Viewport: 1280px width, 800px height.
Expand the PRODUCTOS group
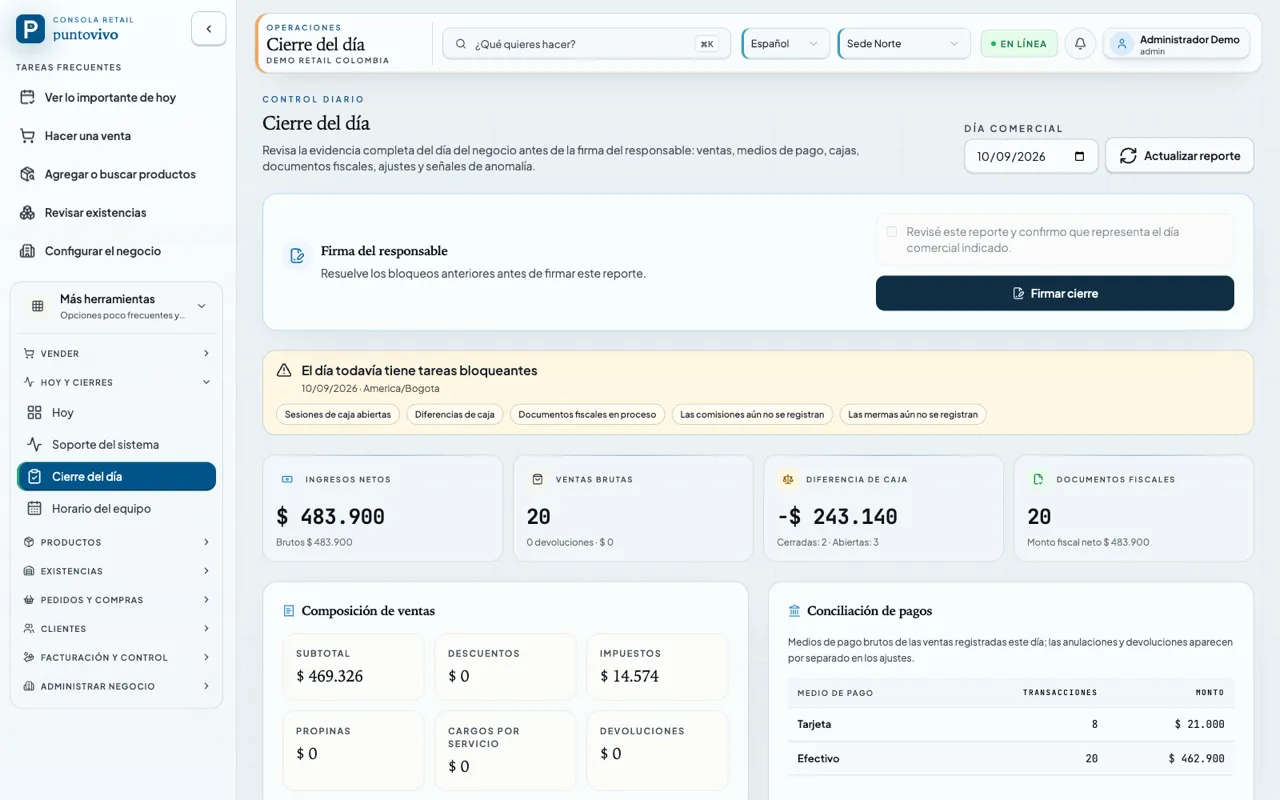click(117, 542)
